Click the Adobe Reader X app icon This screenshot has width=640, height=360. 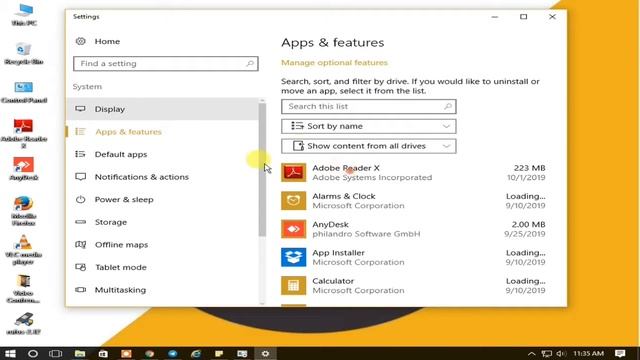pyautogui.click(x=293, y=172)
